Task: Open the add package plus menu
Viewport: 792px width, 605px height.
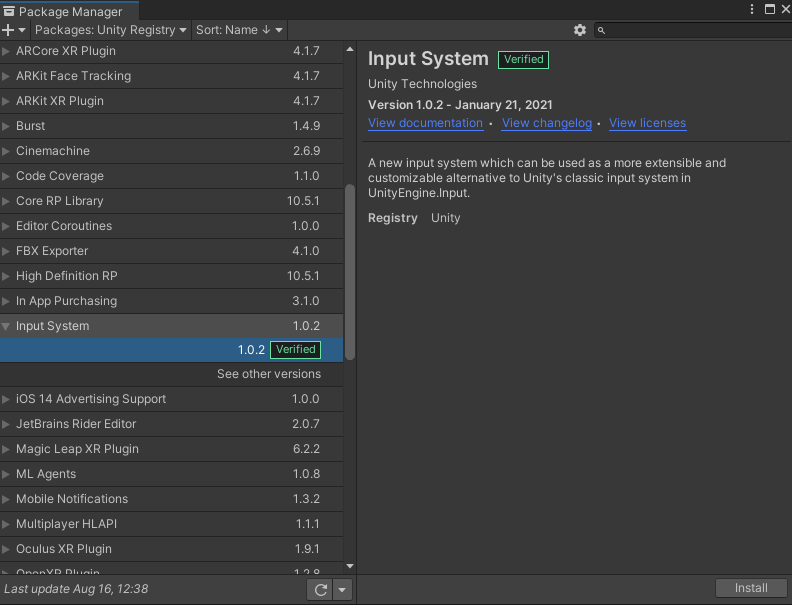Action: click(x=14, y=30)
